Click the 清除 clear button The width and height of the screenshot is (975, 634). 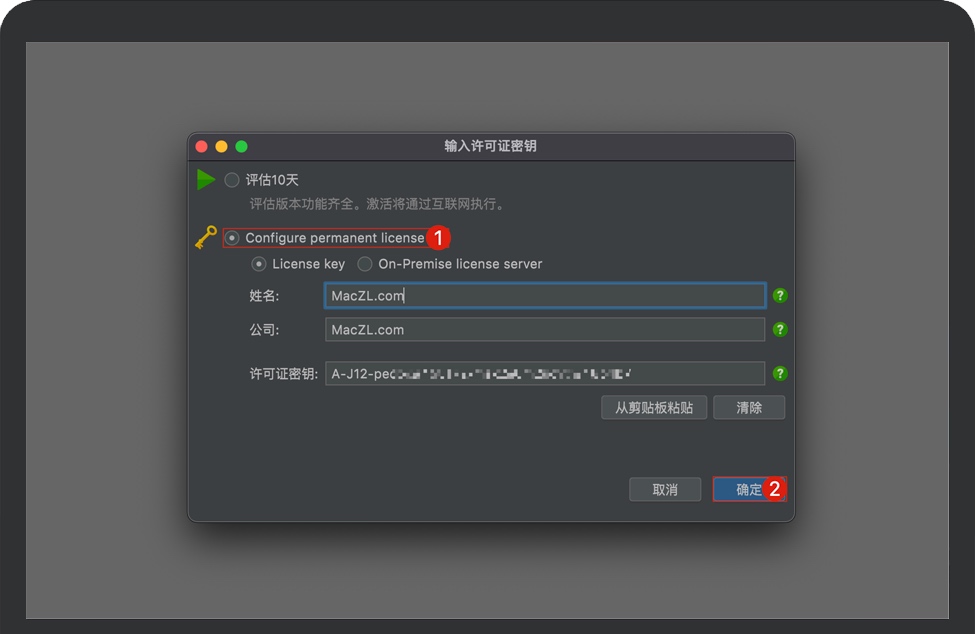tap(749, 408)
